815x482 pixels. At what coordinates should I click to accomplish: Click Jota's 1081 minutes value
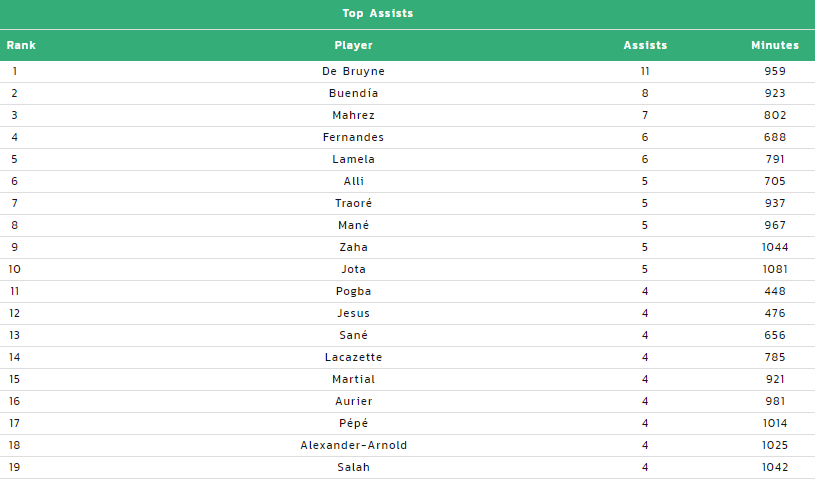pyautogui.click(x=775, y=269)
